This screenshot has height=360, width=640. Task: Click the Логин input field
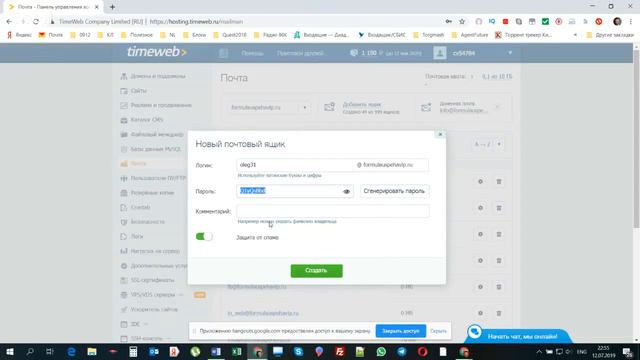pyautogui.click(x=294, y=165)
